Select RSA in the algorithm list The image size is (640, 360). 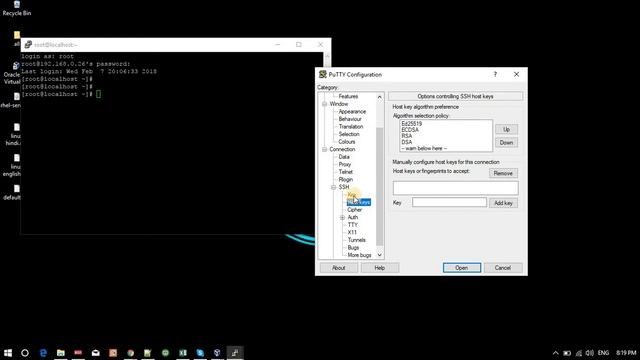pos(407,136)
